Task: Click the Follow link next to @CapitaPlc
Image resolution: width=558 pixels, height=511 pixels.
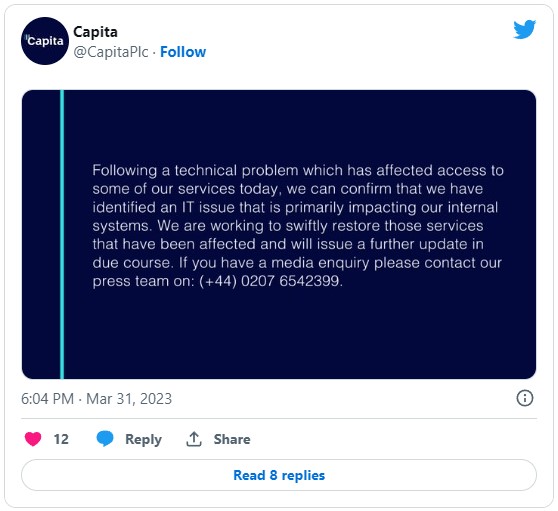Action: pyautogui.click(x=183, y=52)
